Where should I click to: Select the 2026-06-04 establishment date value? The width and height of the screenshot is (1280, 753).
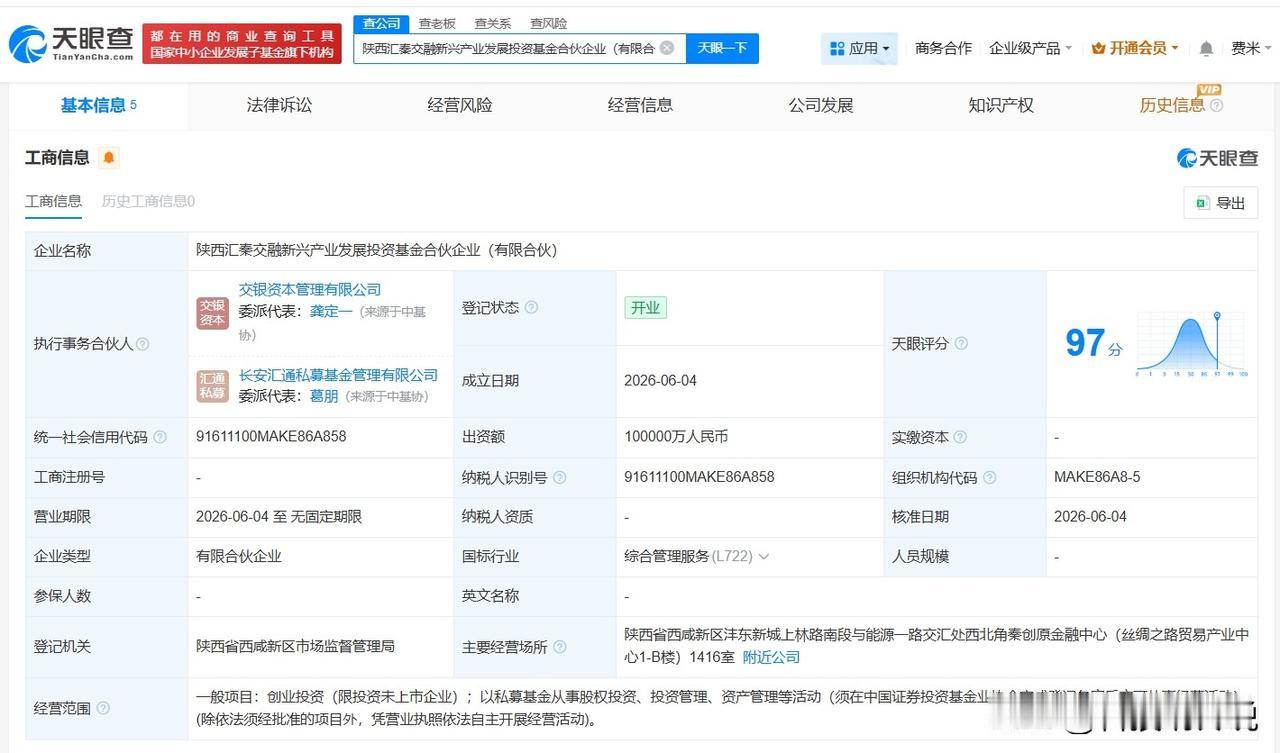coord(660,381)
